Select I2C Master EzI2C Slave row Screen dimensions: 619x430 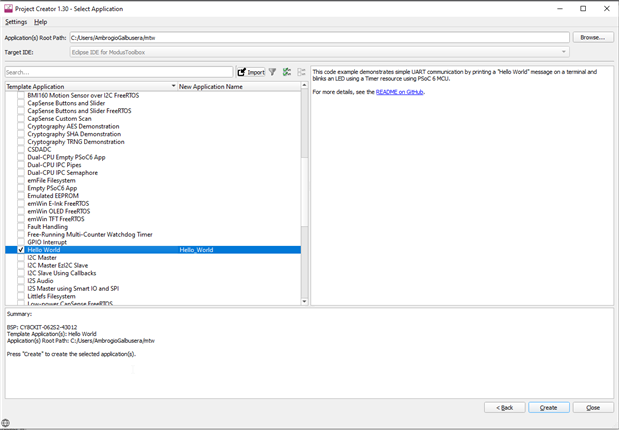(x=153, y=265)
